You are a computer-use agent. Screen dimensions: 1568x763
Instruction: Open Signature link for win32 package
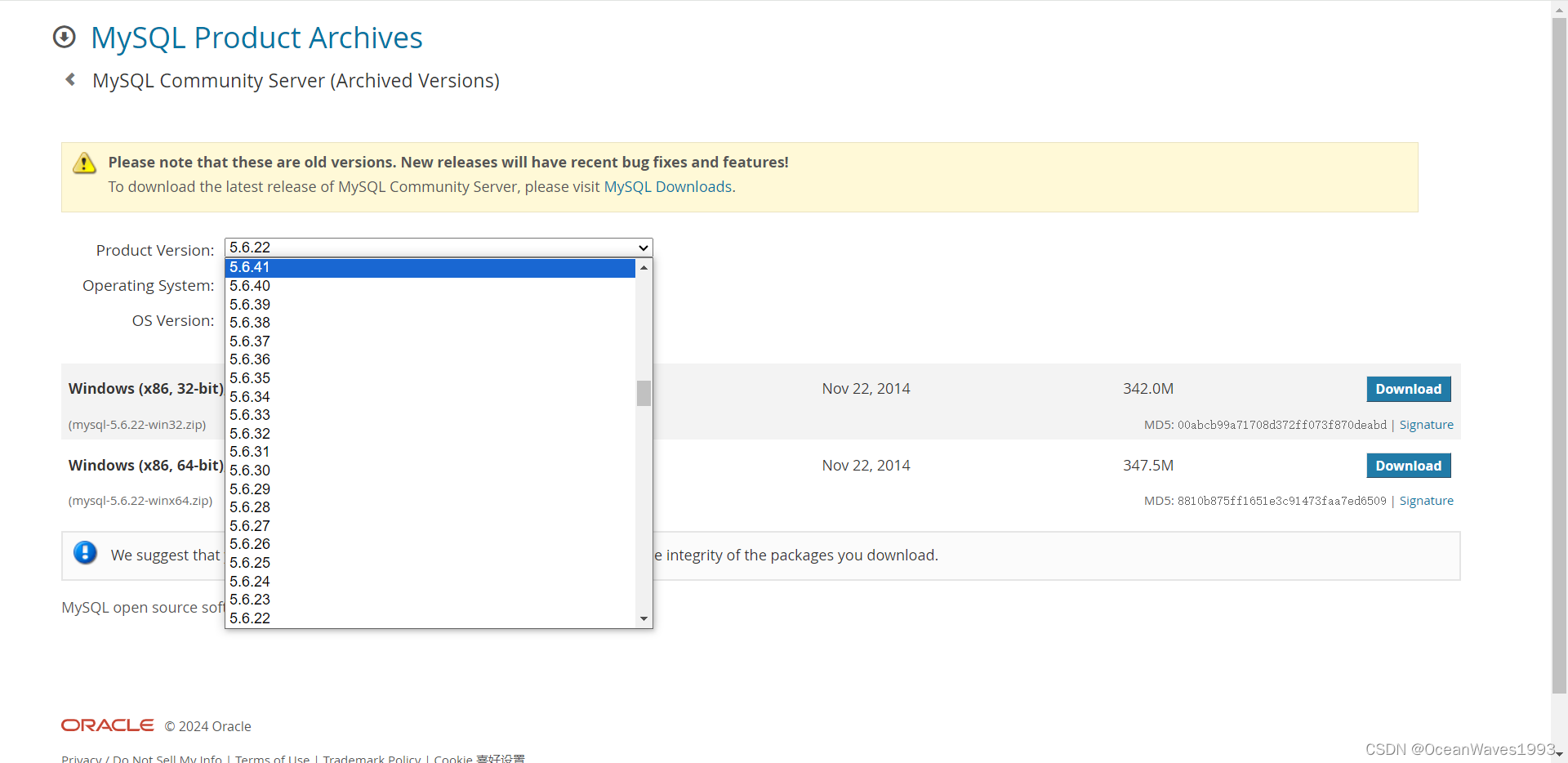pos(1426,425)
